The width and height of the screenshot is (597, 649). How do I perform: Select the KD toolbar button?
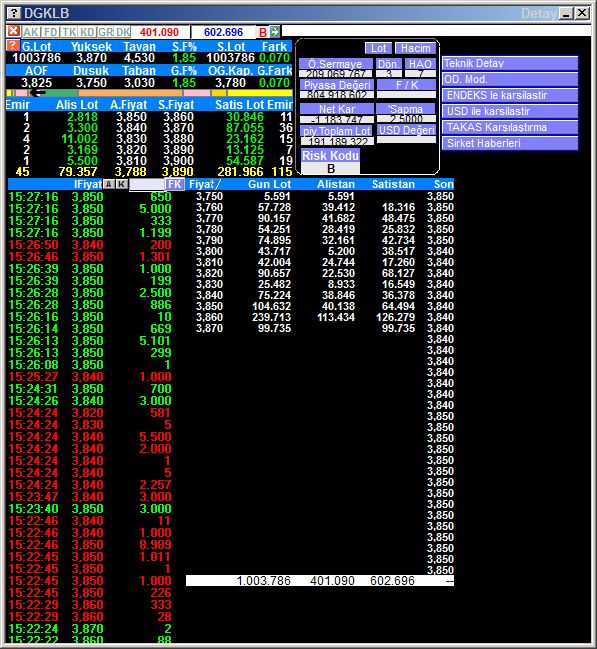pos(87,32)
